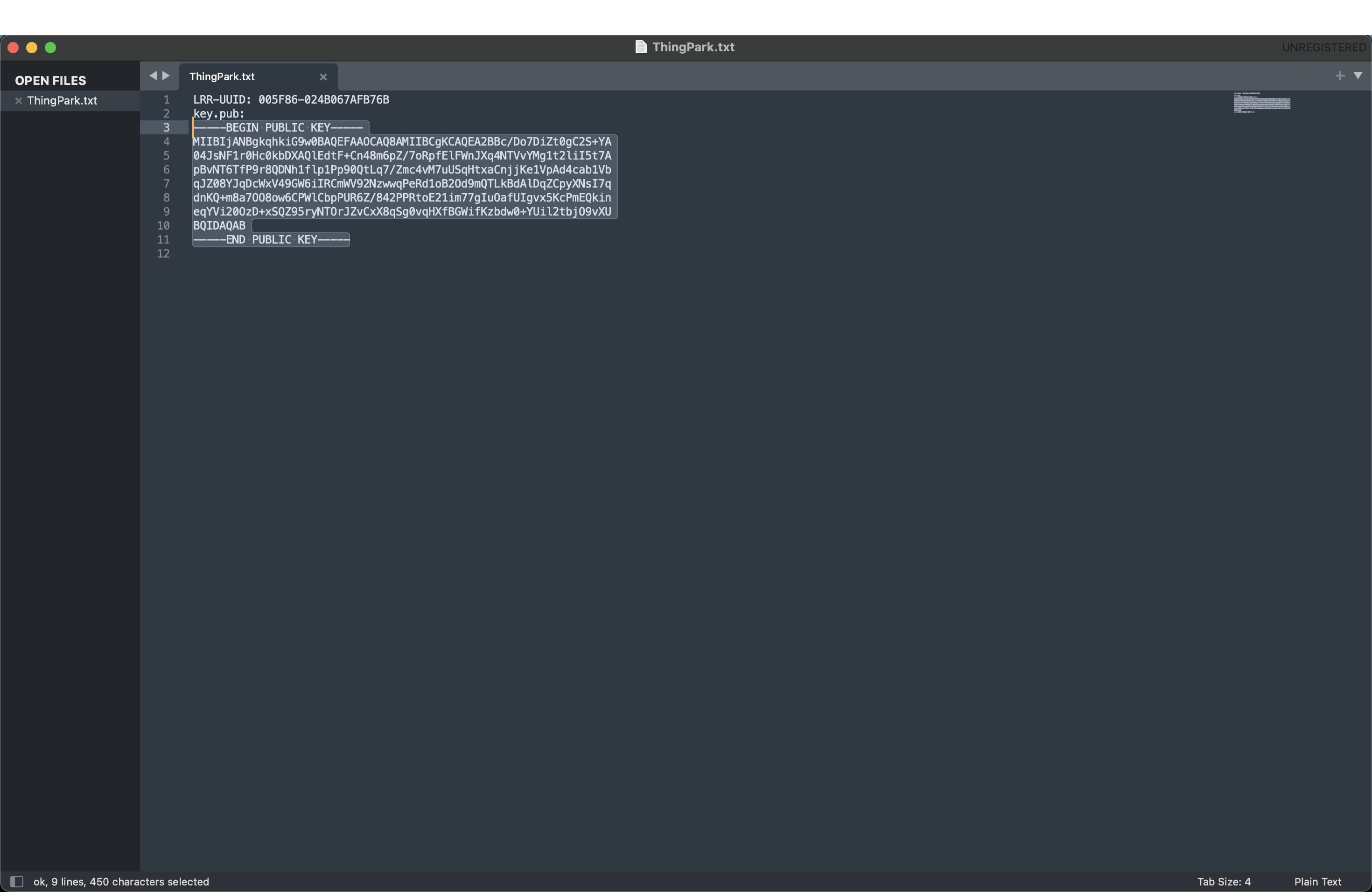Click line number 12 in the gutter
The width and height of the screenshot is (1372, 892).
[164, 253]
